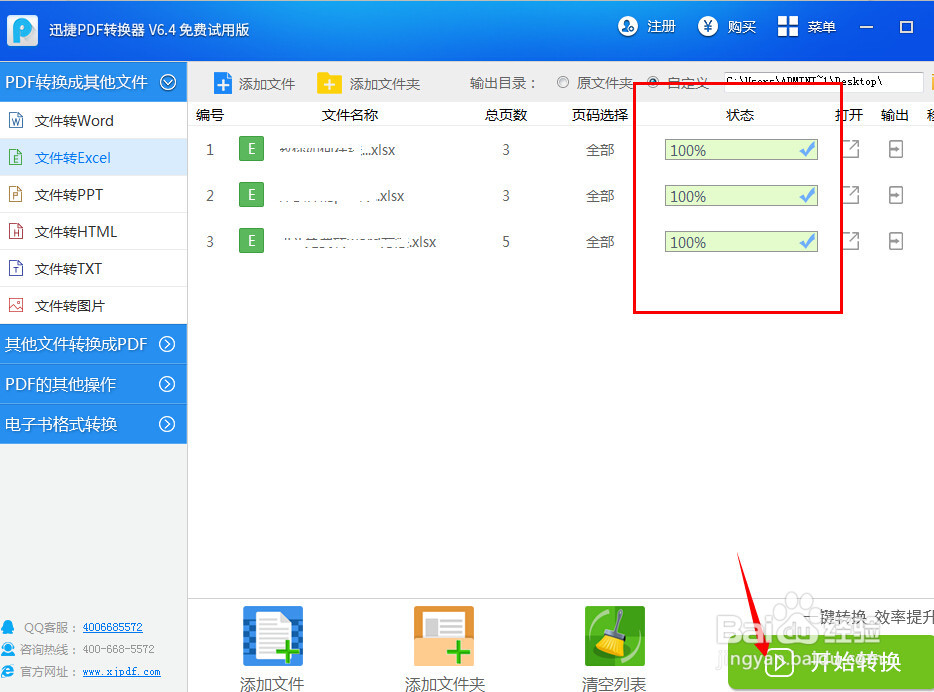Collapse the PDF转换成其他文件 section
Viewport: 934px width, 692px height.
168,82
